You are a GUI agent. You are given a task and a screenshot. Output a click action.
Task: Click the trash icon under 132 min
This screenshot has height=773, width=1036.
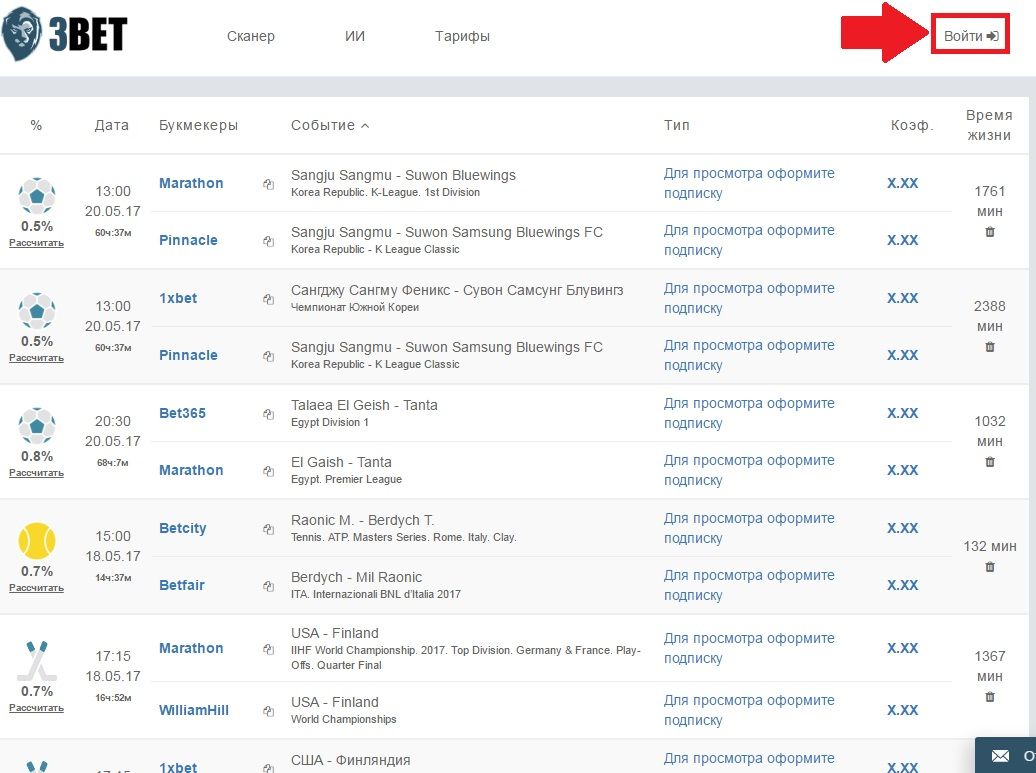[x=990, y=567]
